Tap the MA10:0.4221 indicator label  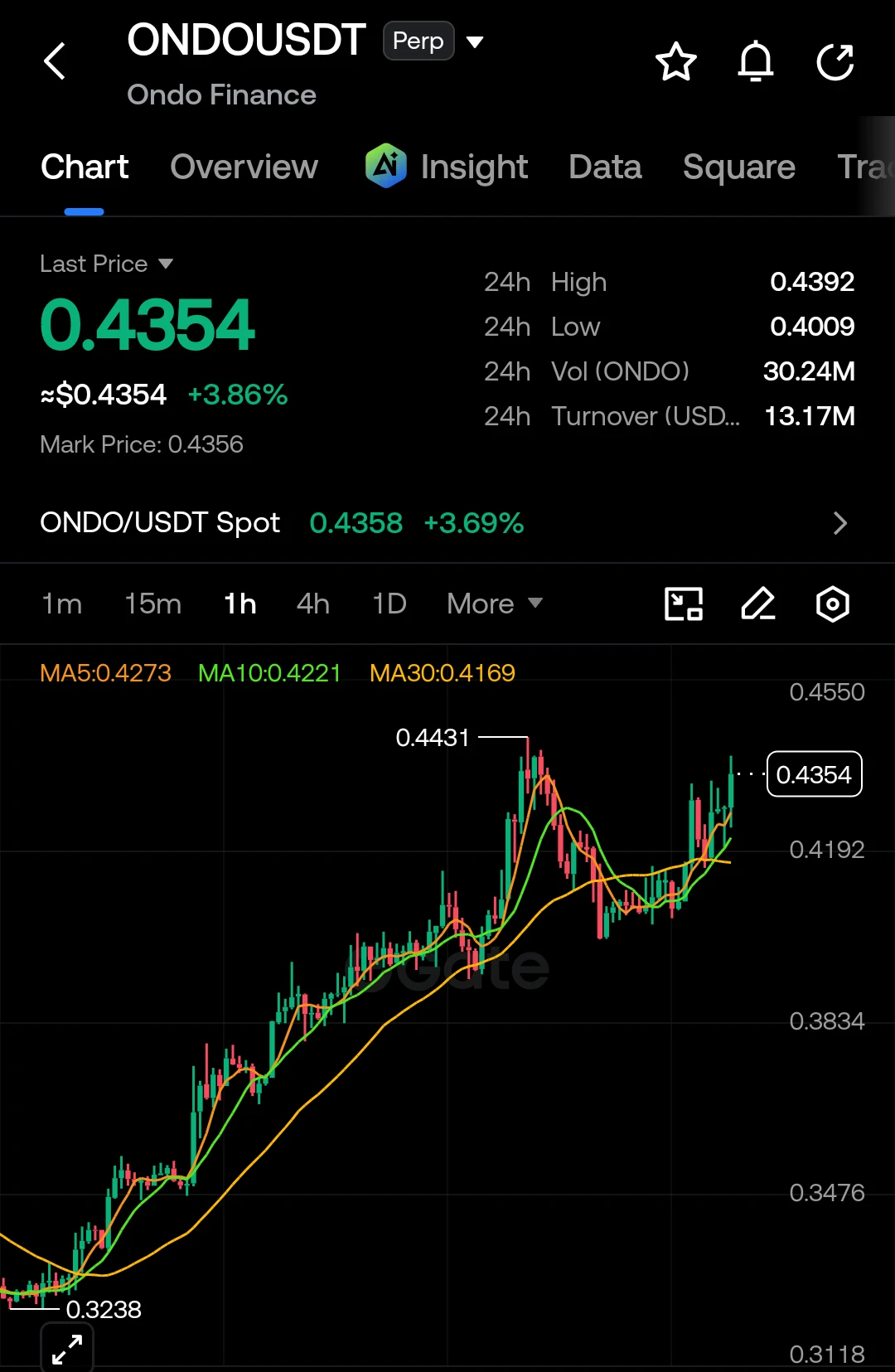269,672
